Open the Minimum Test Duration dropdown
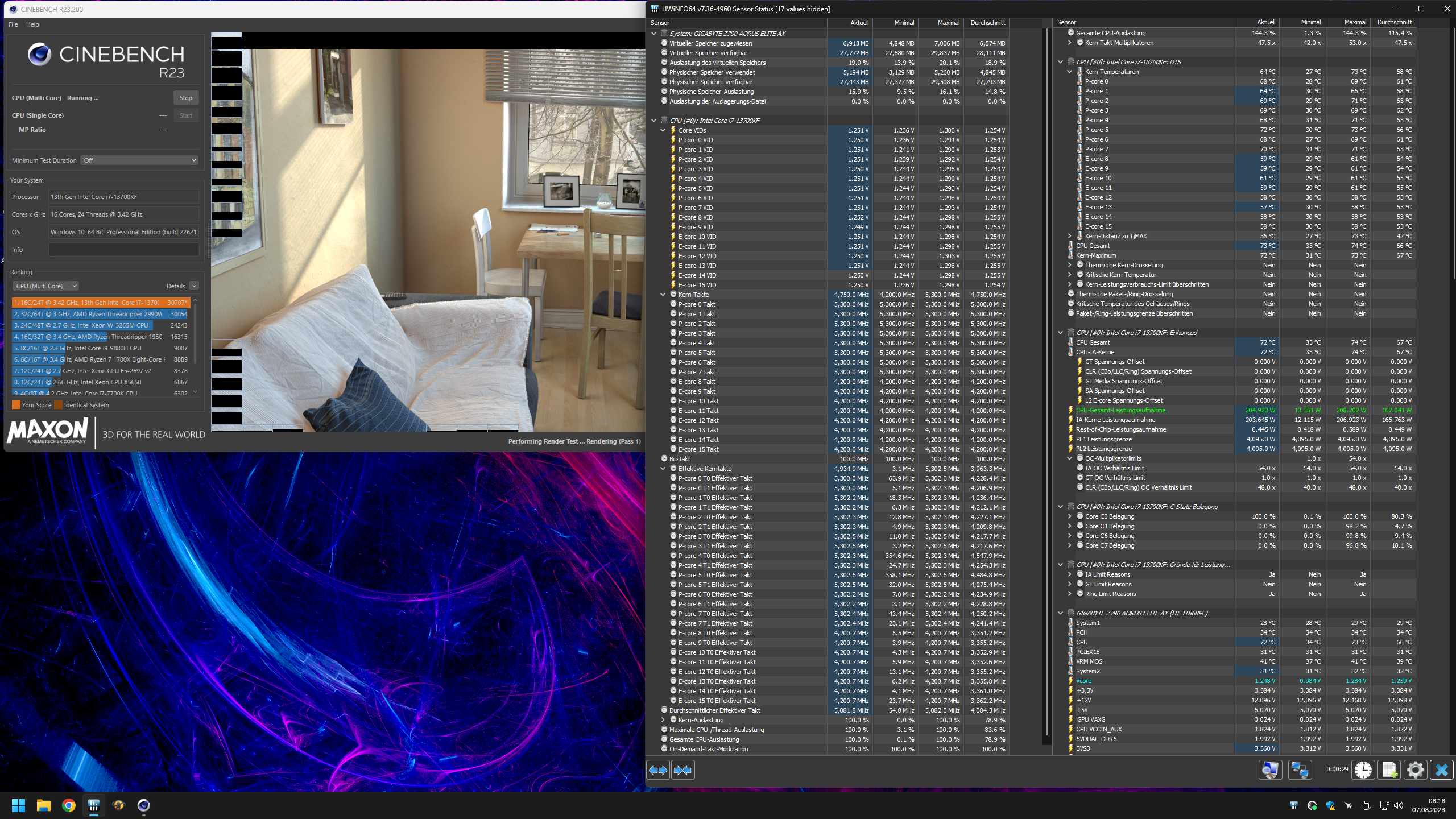The width and height of the screenshot is (1456, 819). pos(139,160)
